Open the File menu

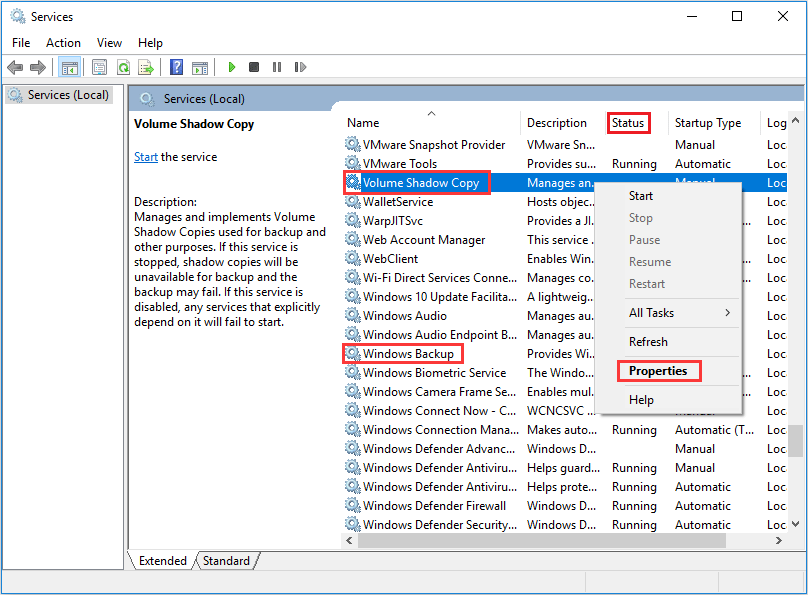(21, 43)
